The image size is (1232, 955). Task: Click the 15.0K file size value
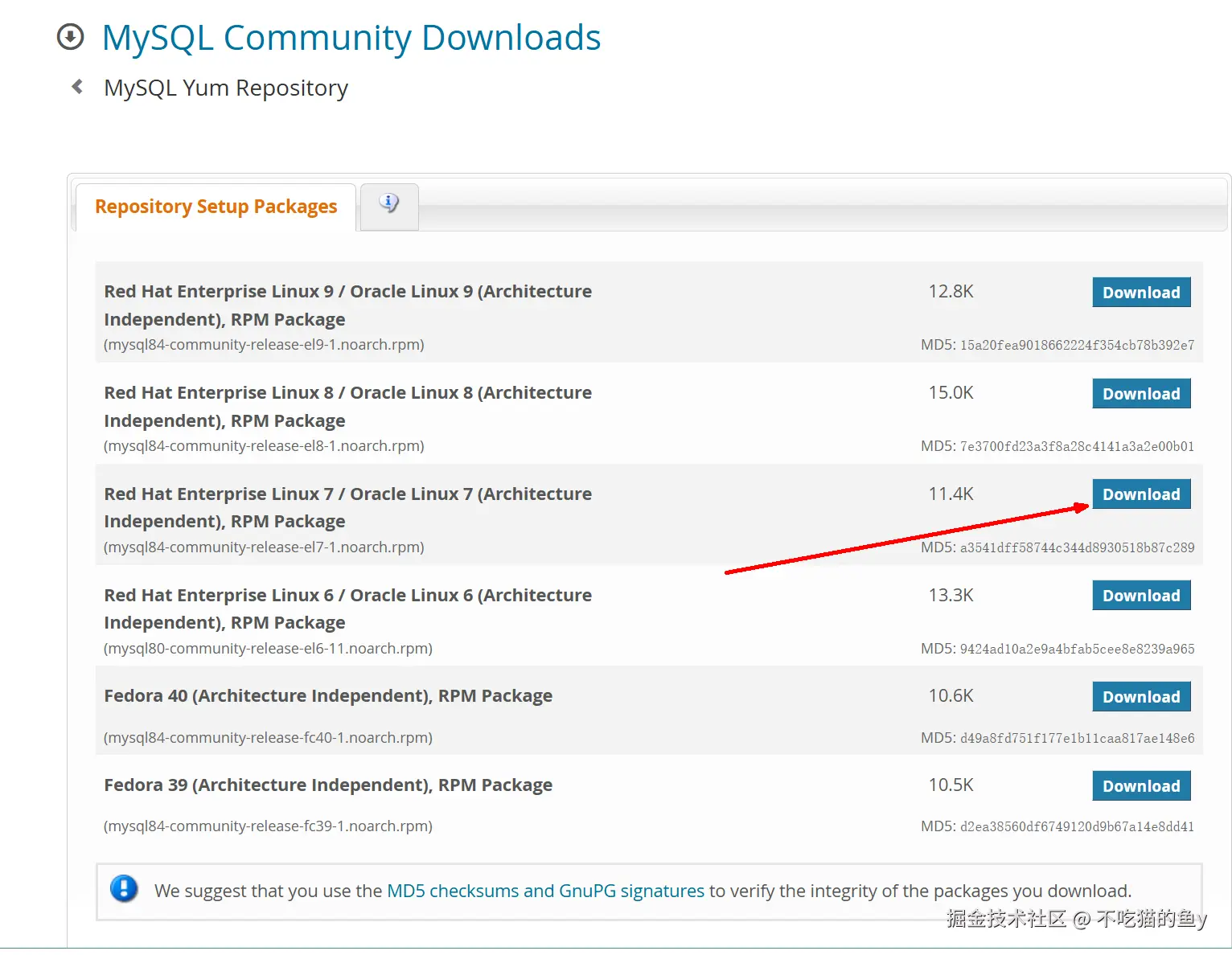click(x=951, y=392)
